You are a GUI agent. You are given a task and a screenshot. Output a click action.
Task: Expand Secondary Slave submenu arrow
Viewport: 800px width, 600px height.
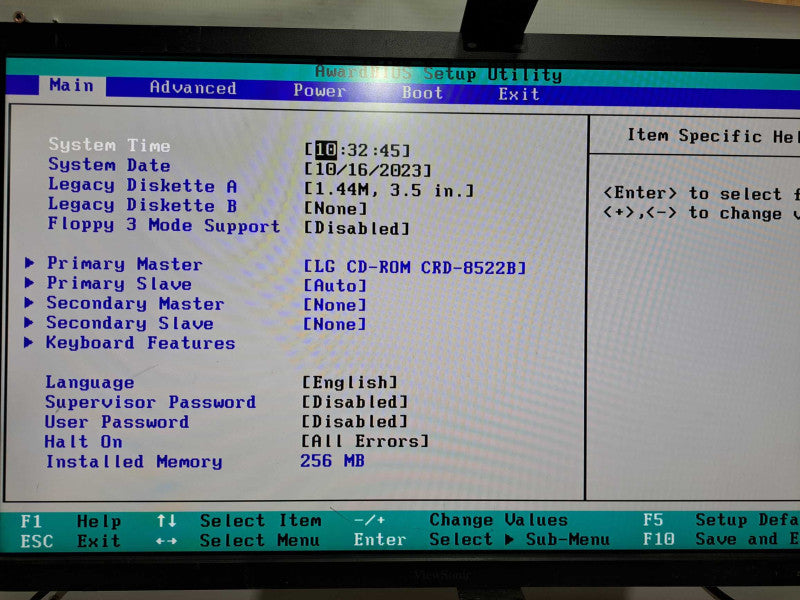tap(29, 322)
